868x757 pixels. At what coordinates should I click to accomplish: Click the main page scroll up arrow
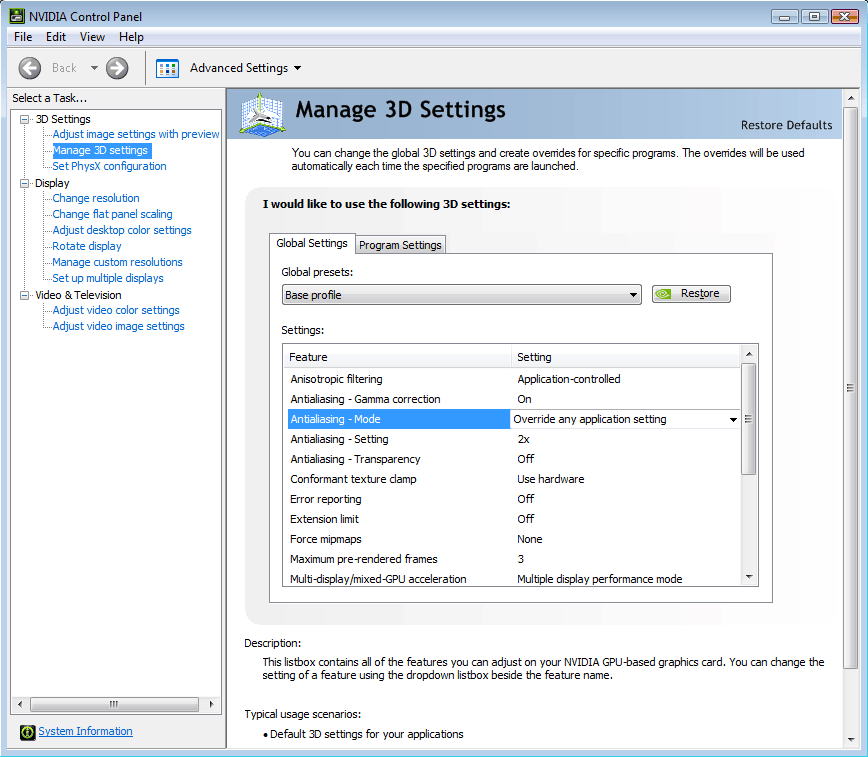click(x=851, y=98)
